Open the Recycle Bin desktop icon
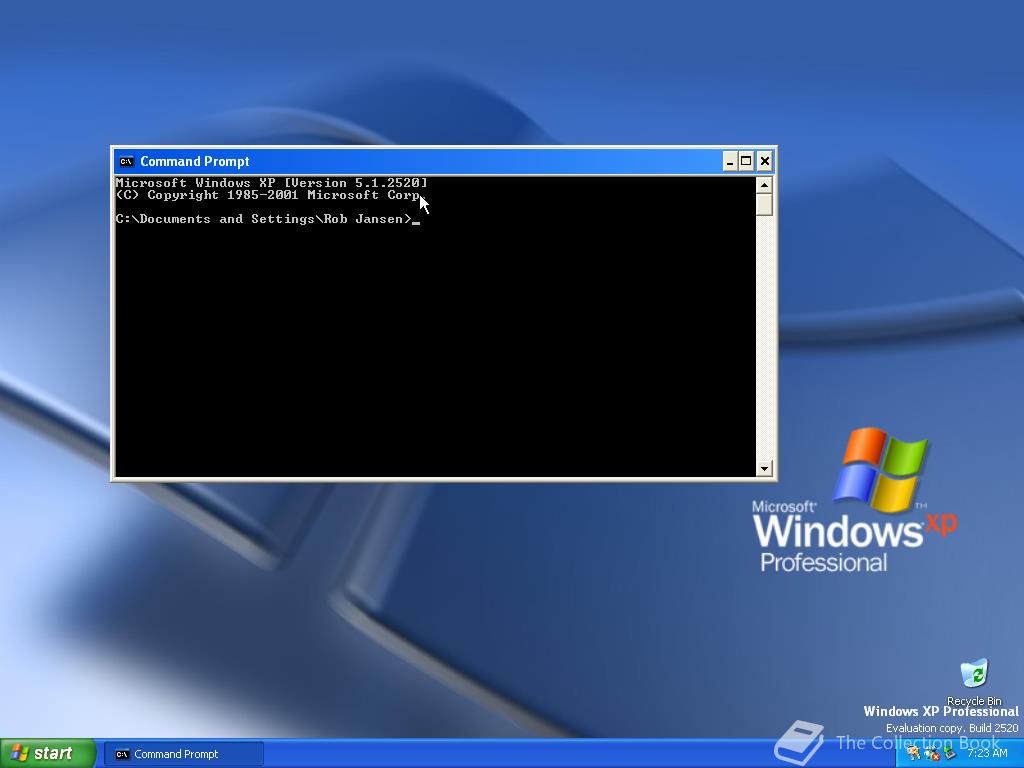 (x=974, y=682)
